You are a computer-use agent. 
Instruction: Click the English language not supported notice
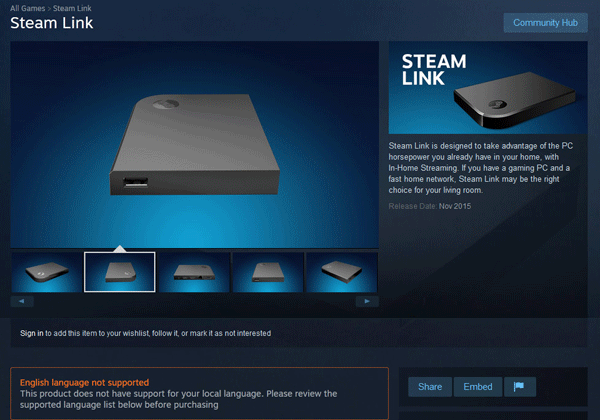pyautogui.click(x=199, y=393)
